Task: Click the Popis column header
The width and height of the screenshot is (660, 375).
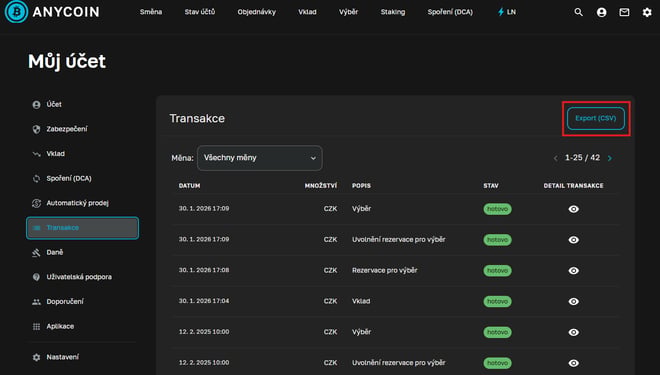Action: coord(361,186)
